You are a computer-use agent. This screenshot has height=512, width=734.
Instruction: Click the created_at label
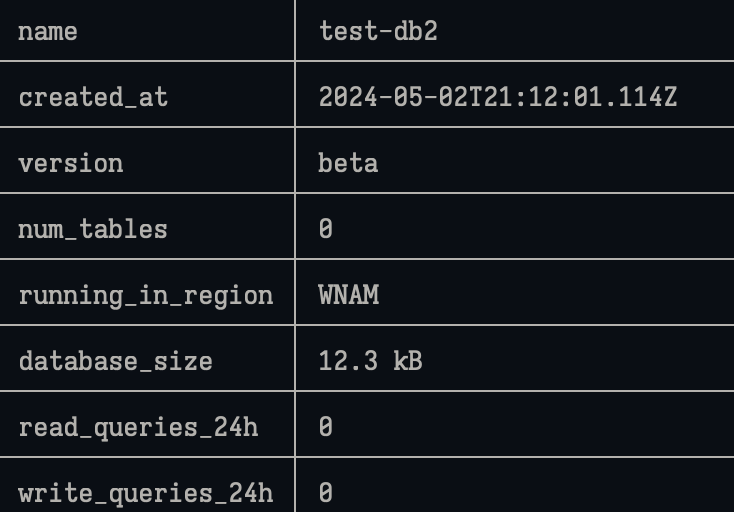coord(93,97)
